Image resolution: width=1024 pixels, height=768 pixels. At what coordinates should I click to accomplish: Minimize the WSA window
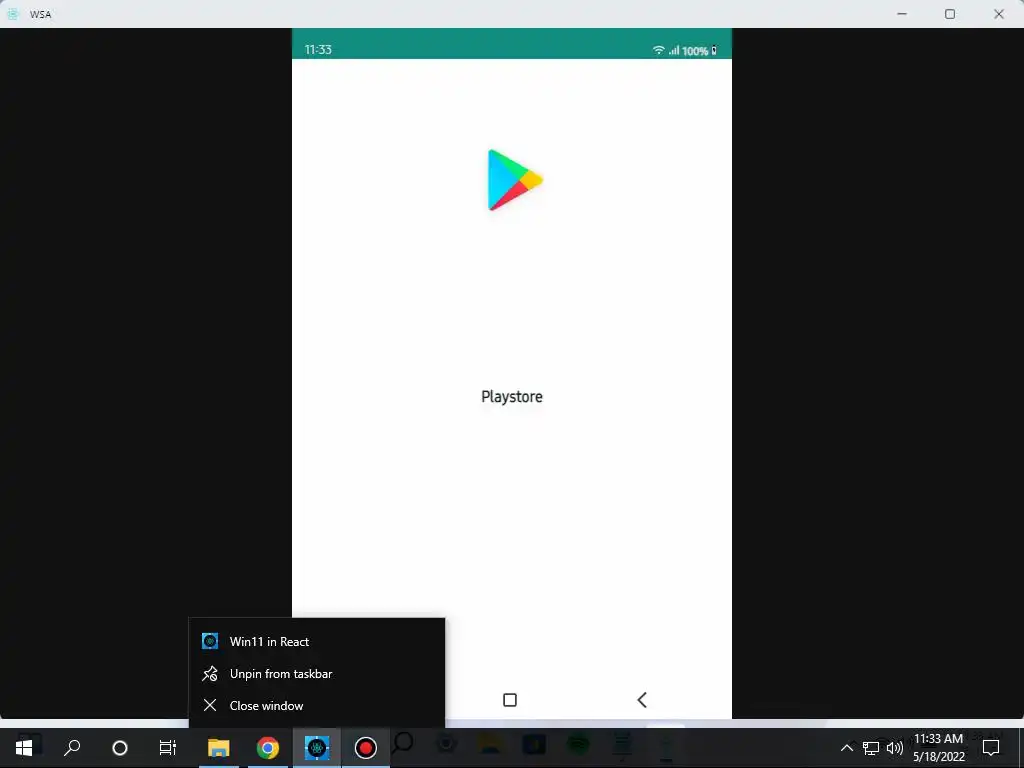pos(902,14)
